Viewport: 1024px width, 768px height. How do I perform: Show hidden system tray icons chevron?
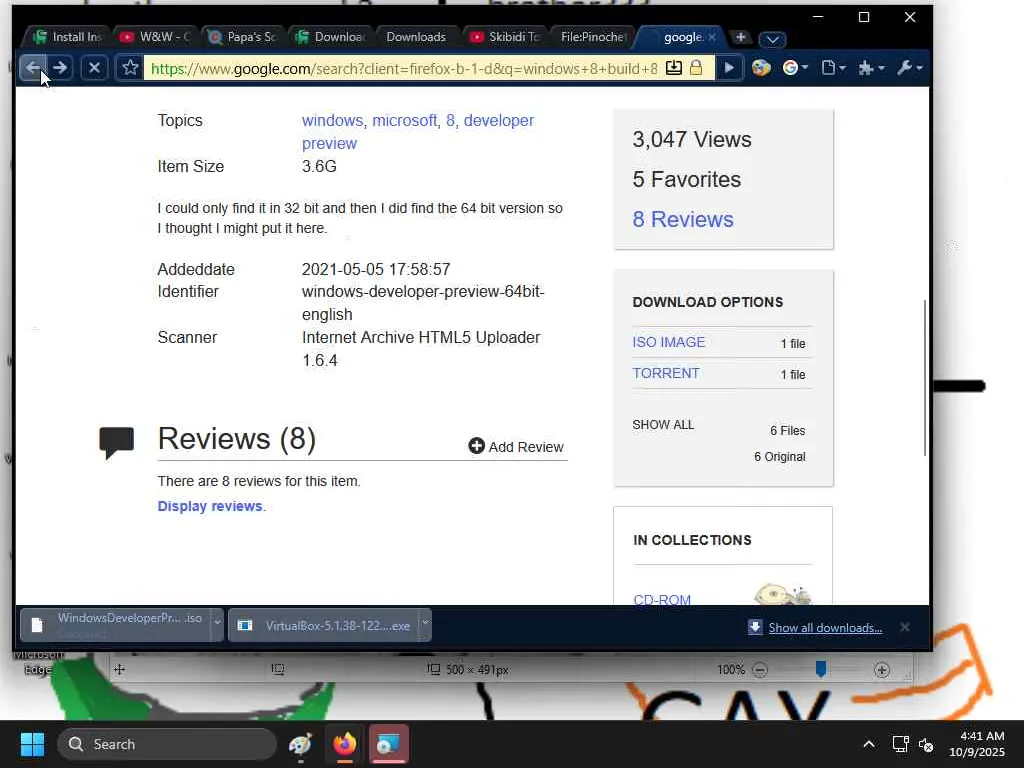pos(869,744)
